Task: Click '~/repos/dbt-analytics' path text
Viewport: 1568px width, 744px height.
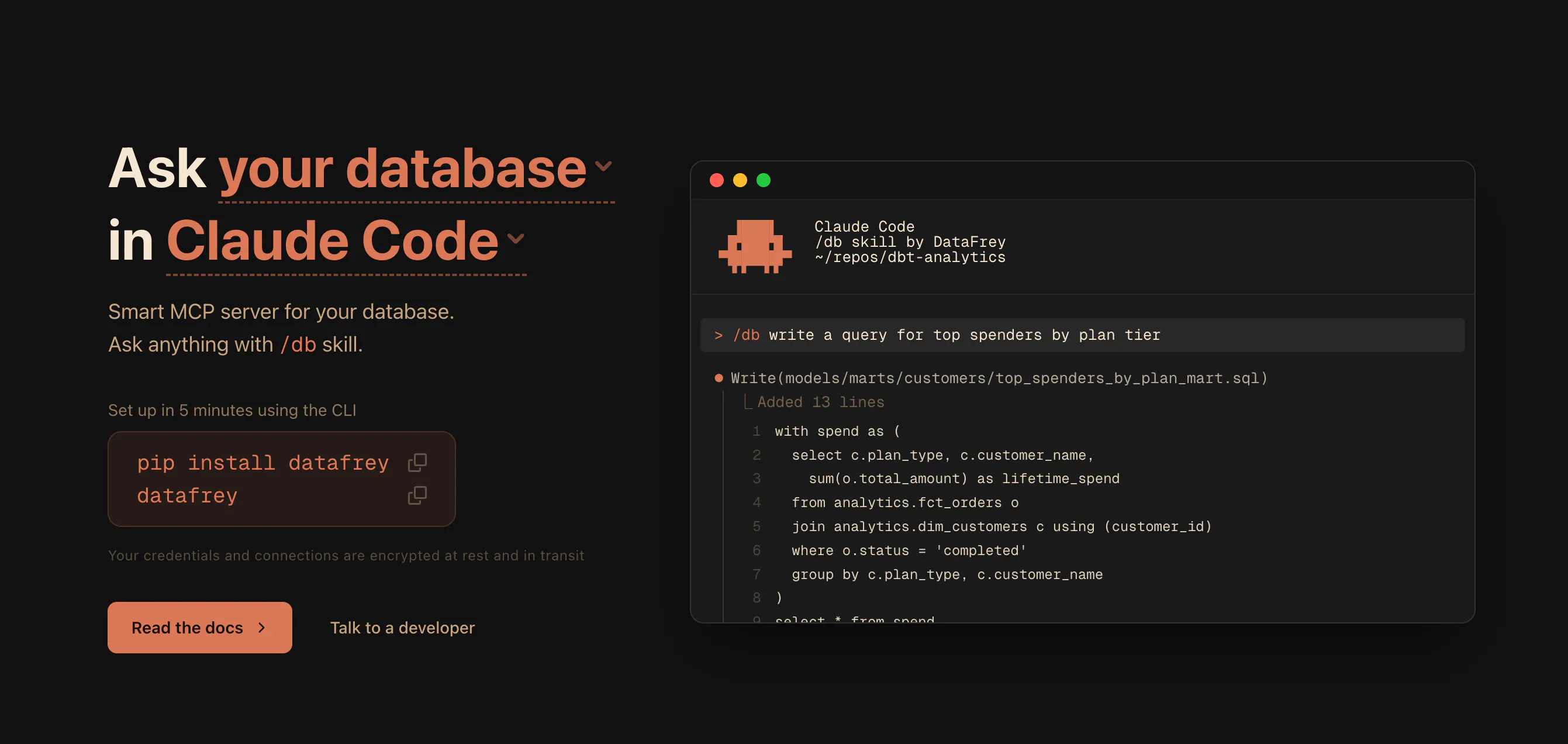Action: (x=910, y=257)
